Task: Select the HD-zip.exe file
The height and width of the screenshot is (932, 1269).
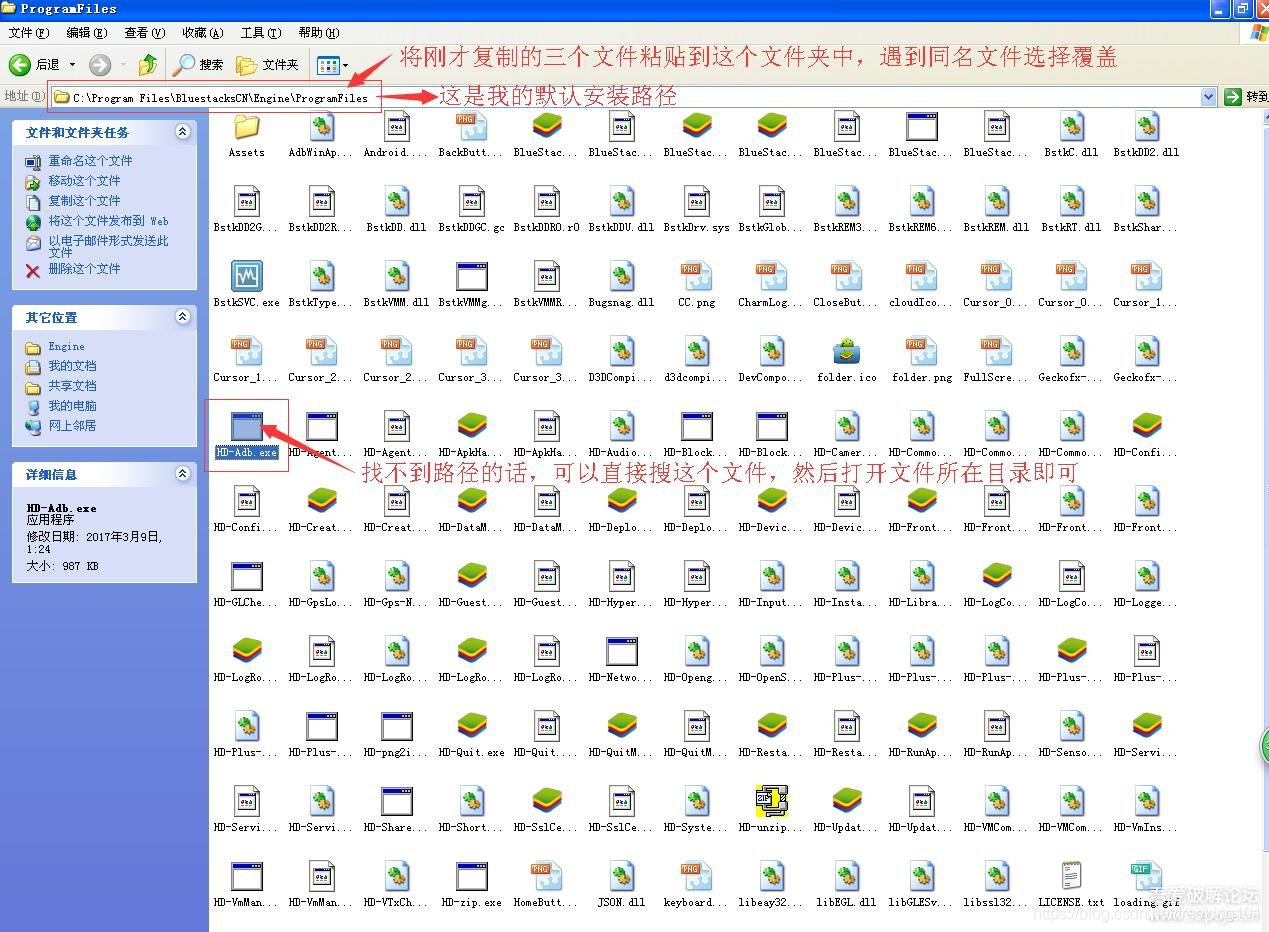Action: (472, 884)
